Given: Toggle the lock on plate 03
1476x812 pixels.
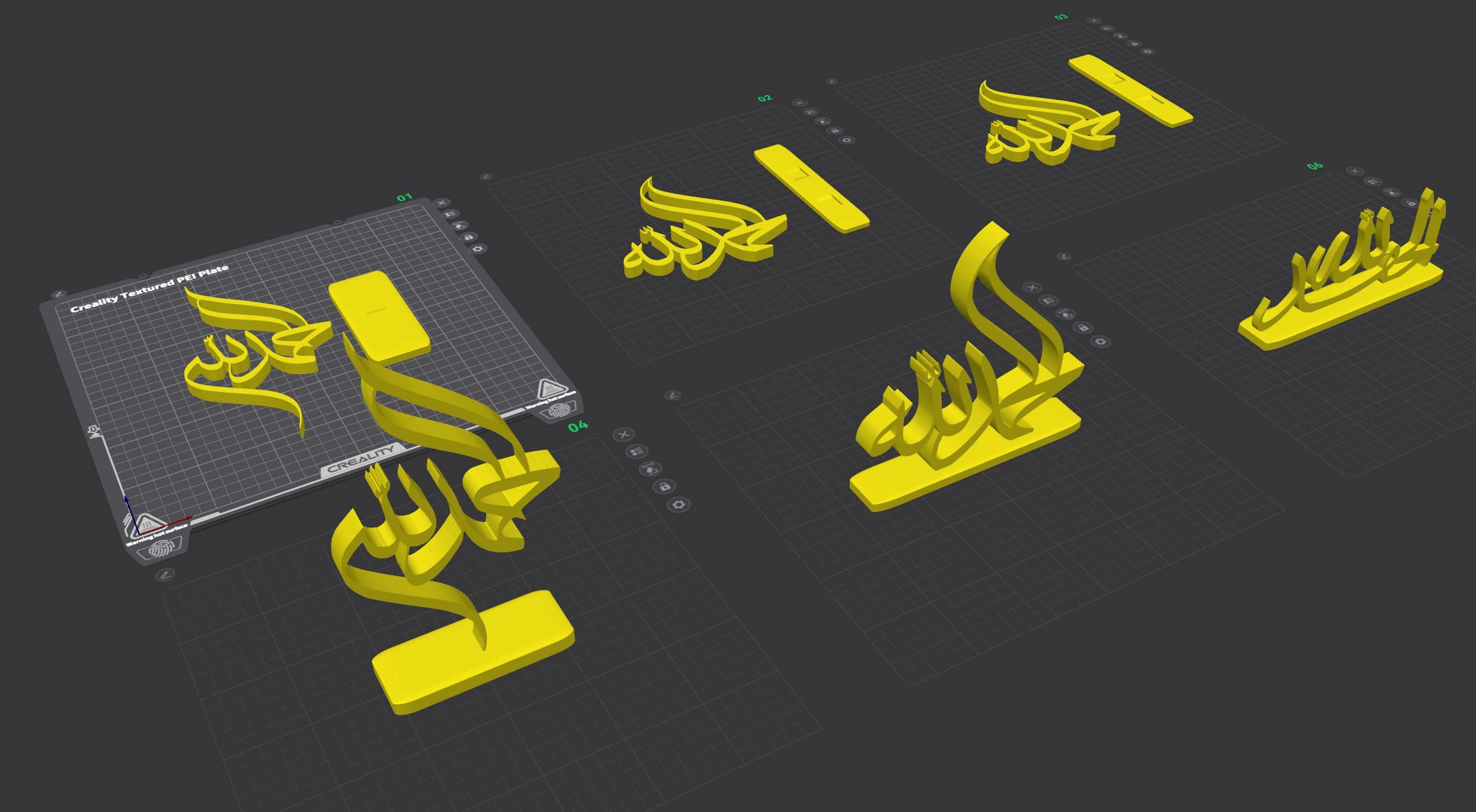Looking at the screenshot, I should 1133,44.
